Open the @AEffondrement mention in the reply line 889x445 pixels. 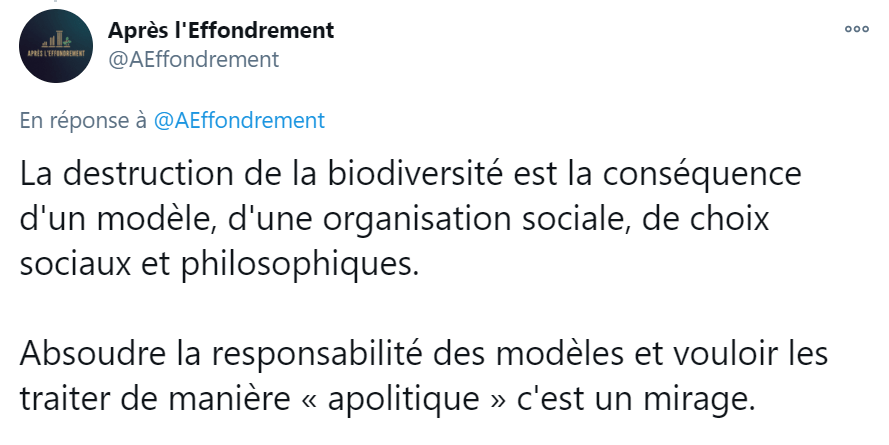tap(239, 121)
